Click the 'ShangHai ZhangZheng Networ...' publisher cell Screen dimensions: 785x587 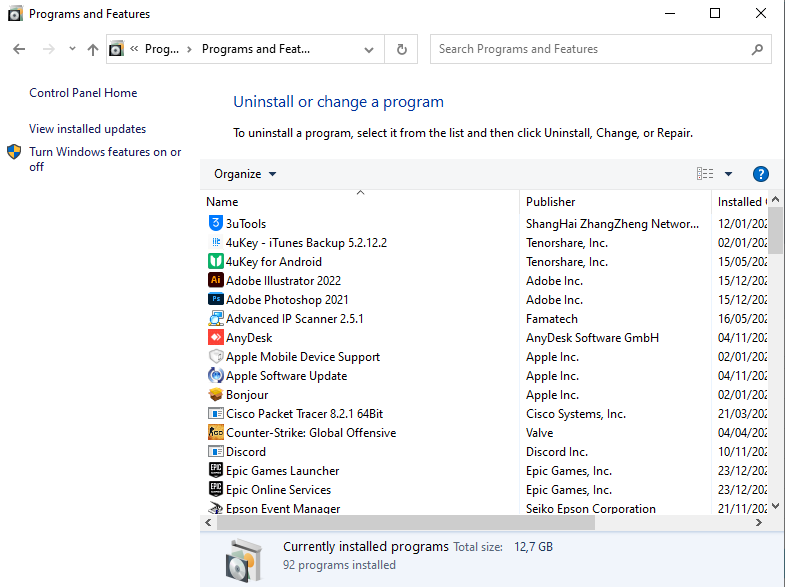pos(612,224)
